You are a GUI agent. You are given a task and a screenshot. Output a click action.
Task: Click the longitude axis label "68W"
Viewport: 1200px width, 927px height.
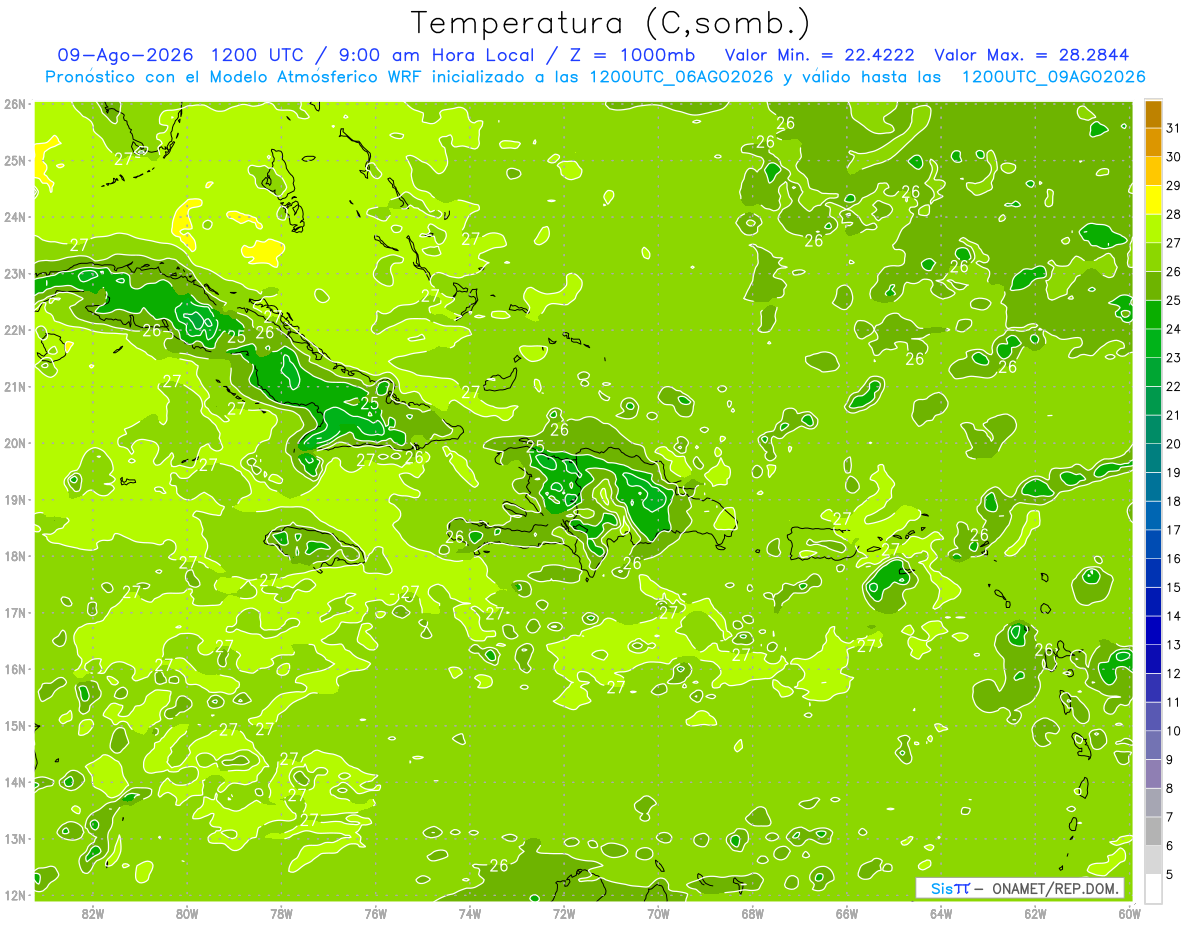click(x=752, y=913)
